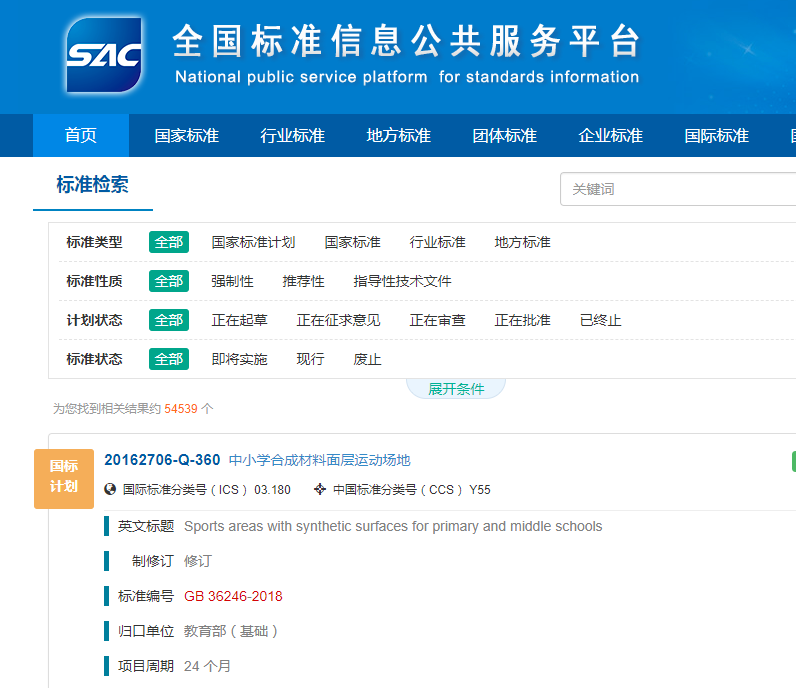796x688 pixels.
Task: Open 中小学合成材料面层运动场地 standard title
Action: (320, 460)
